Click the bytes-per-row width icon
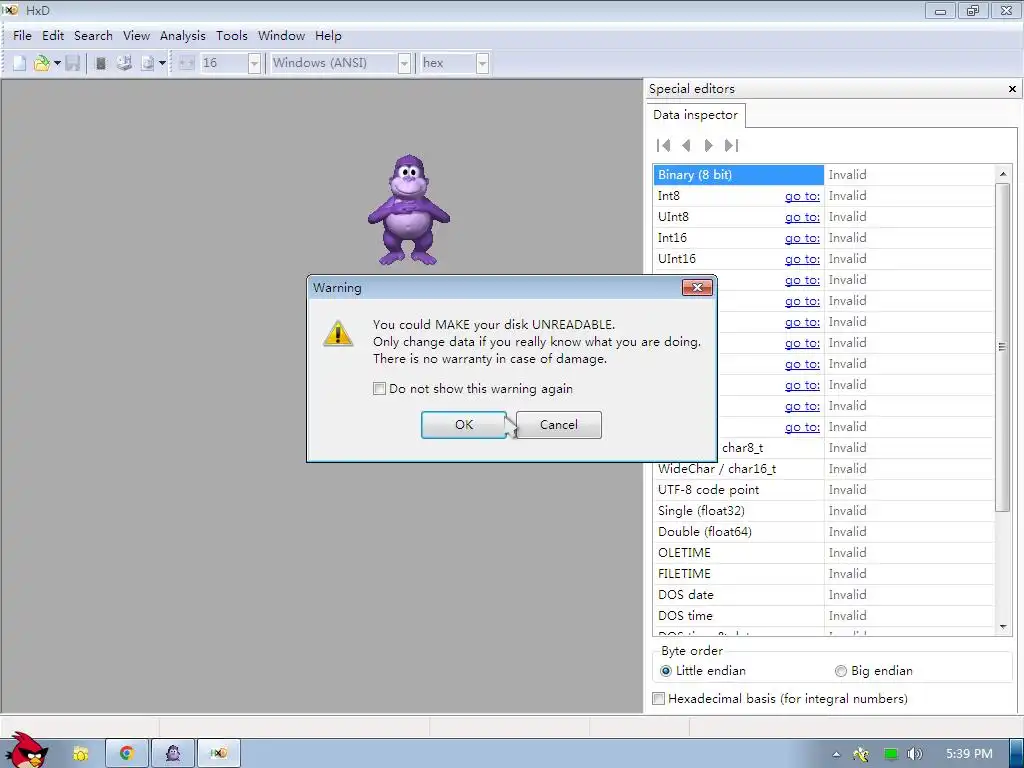This screenshot has width=1024, height=768. point(186,63)
